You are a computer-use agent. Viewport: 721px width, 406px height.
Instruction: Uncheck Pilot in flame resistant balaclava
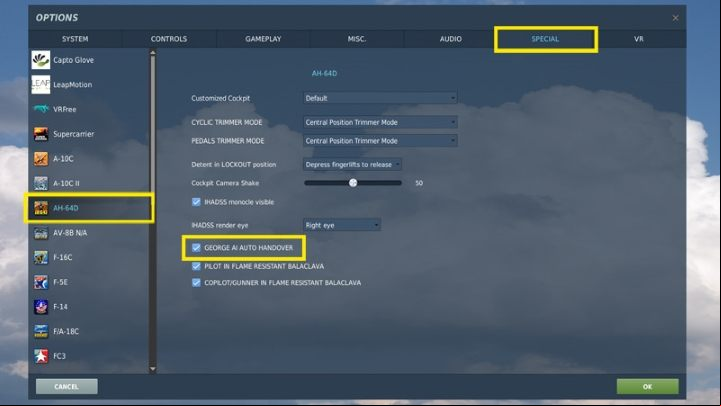[x=196, y=266]
